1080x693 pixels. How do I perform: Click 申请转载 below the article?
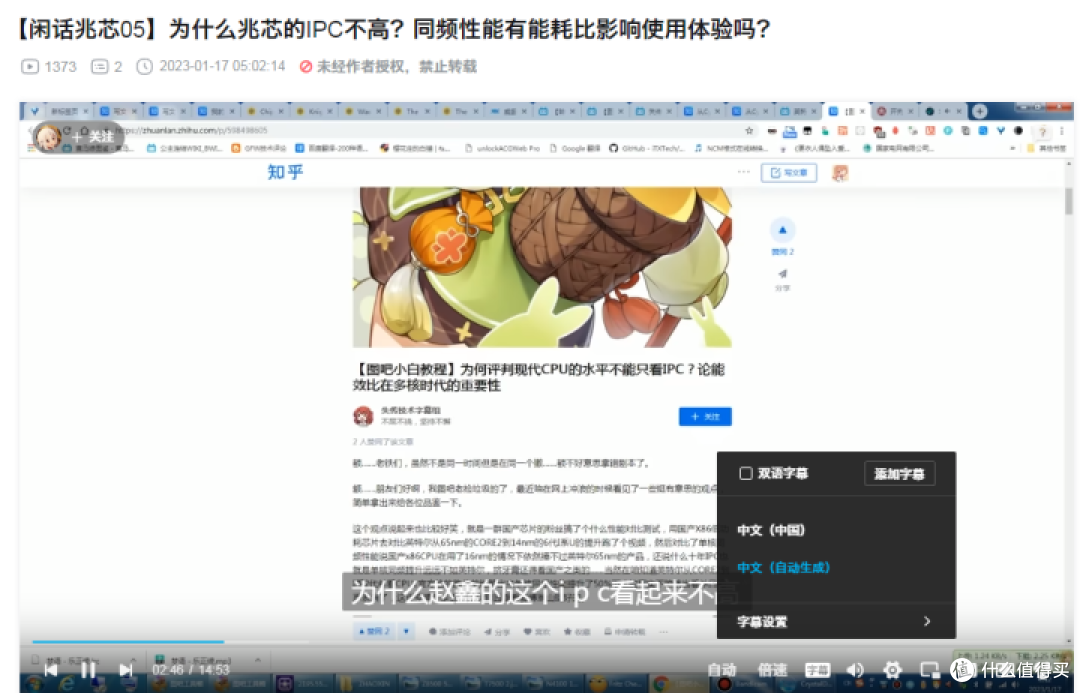[x=624, y=632]
